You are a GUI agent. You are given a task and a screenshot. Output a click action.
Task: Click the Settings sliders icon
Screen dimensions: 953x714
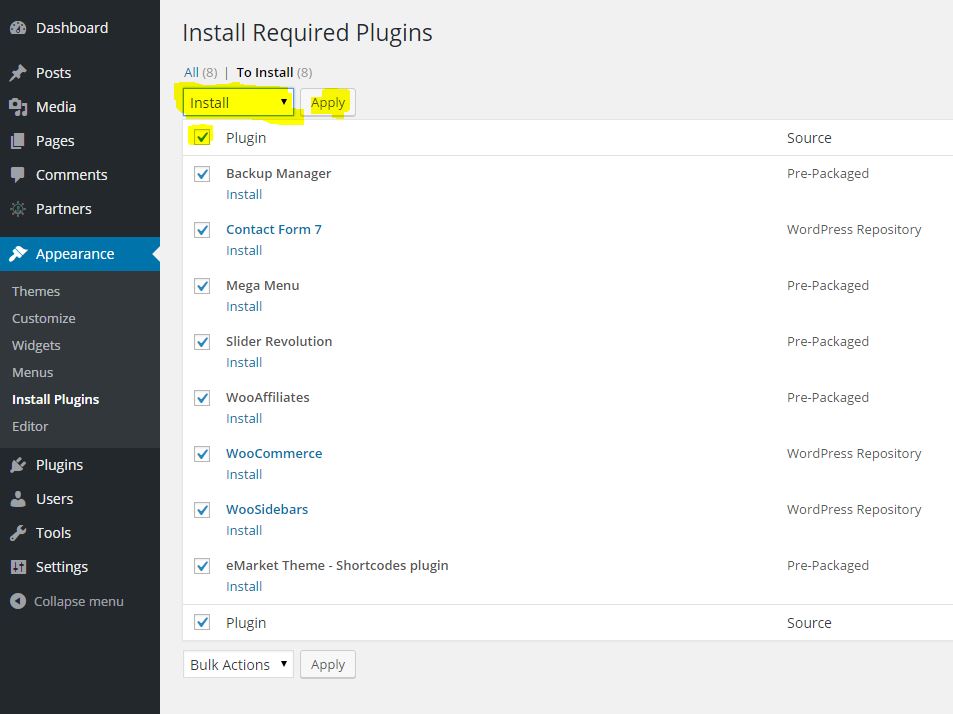click(x=18, y=567)
